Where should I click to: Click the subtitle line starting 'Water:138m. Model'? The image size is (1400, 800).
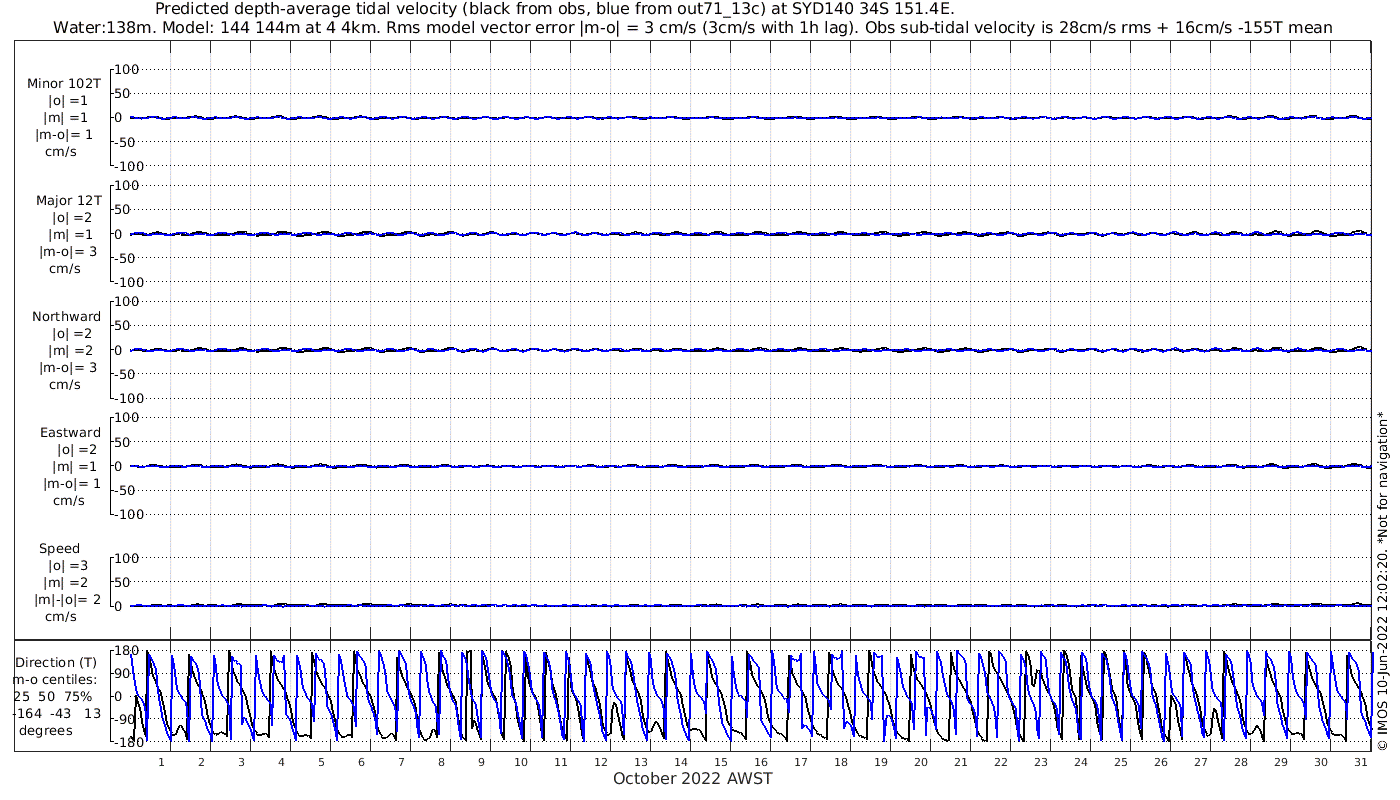pyautogui.click(x=692, y=27)
